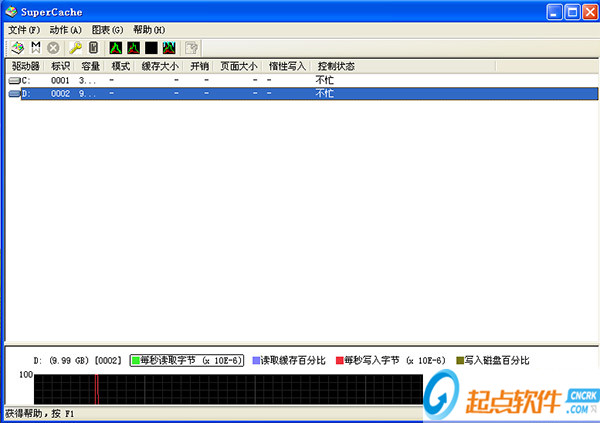Click the 模式 column header

pos(120,66)
